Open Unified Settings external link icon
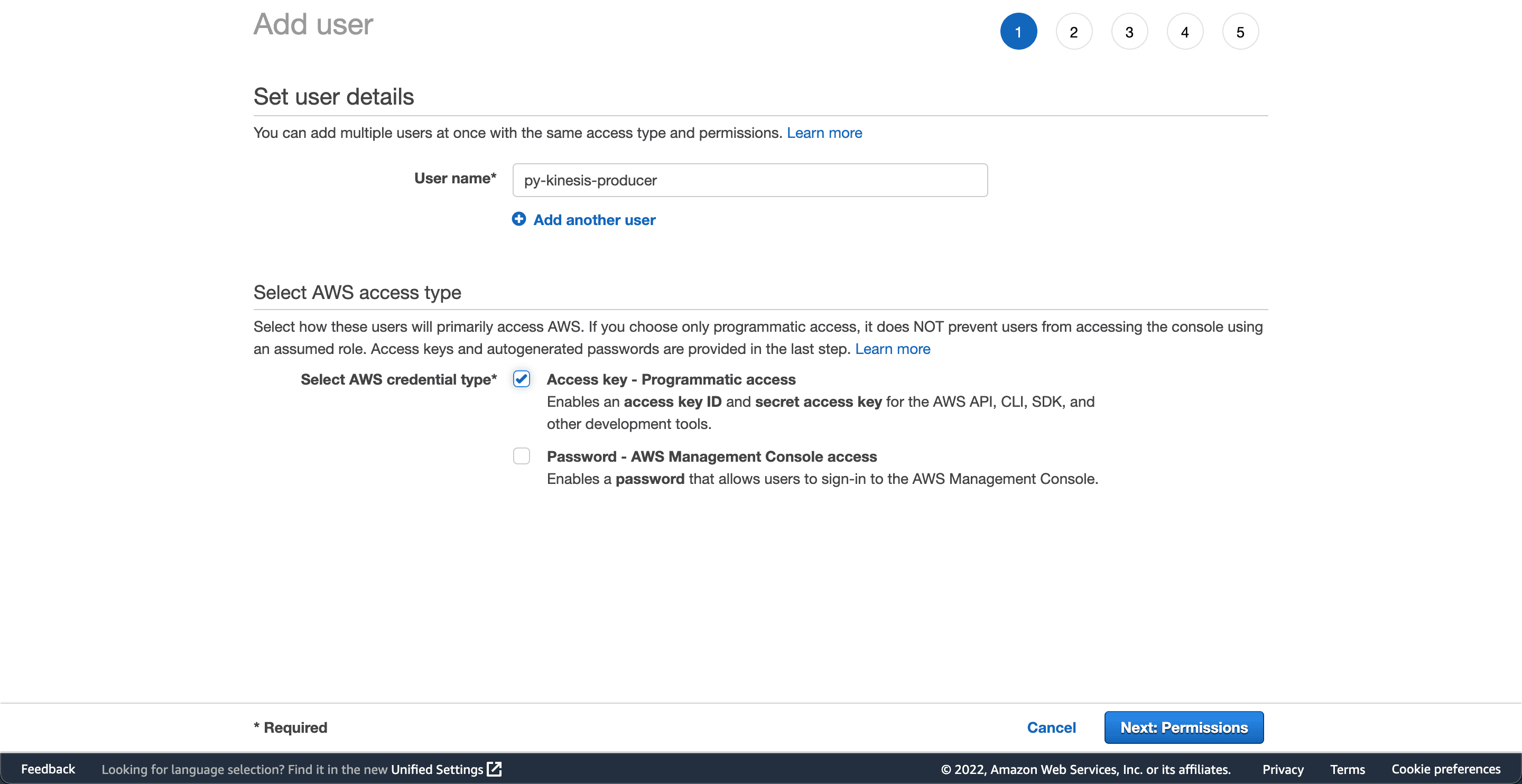Viewport: 1522px width, 784px height. pos(494,769)
